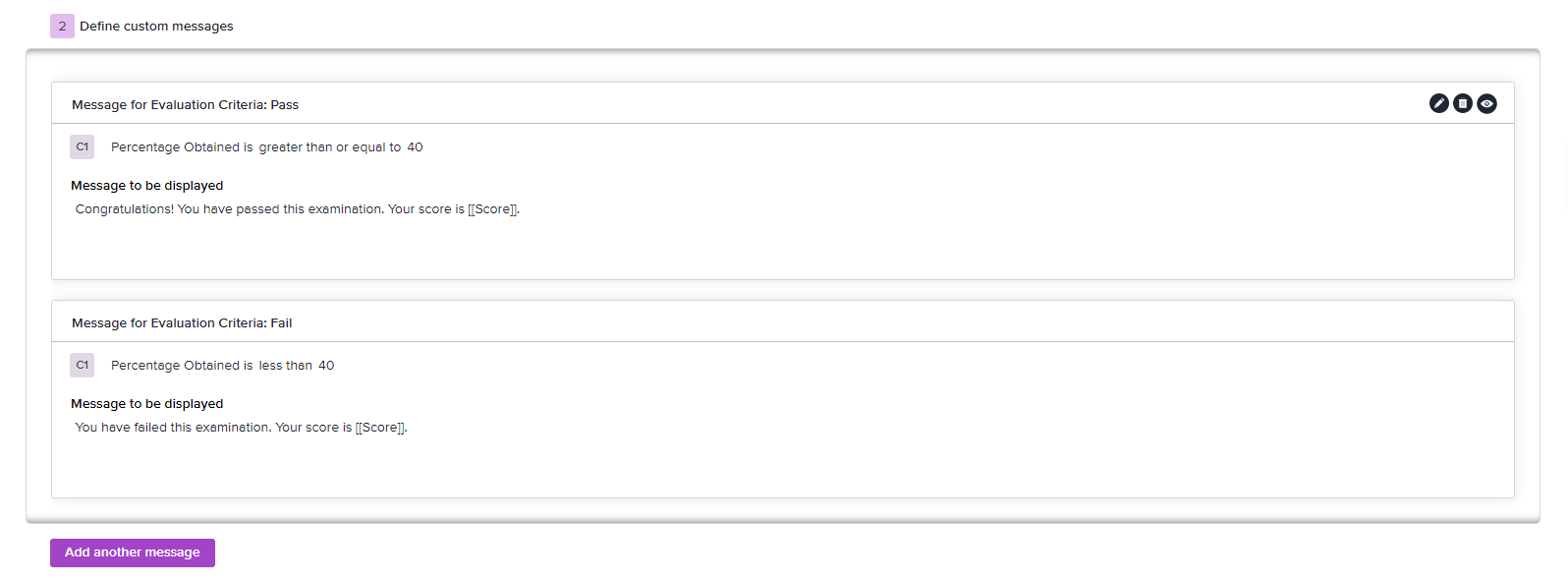This screenshot has height=580, width=1568.
Task: Preview the Pass message with eye icon
Action: (1486, 103)
